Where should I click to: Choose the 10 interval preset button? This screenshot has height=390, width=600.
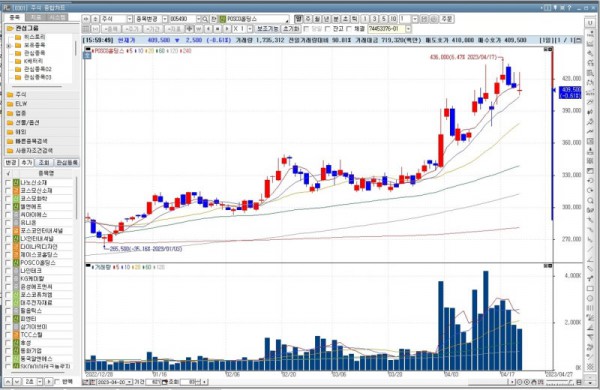pos(393,19)
